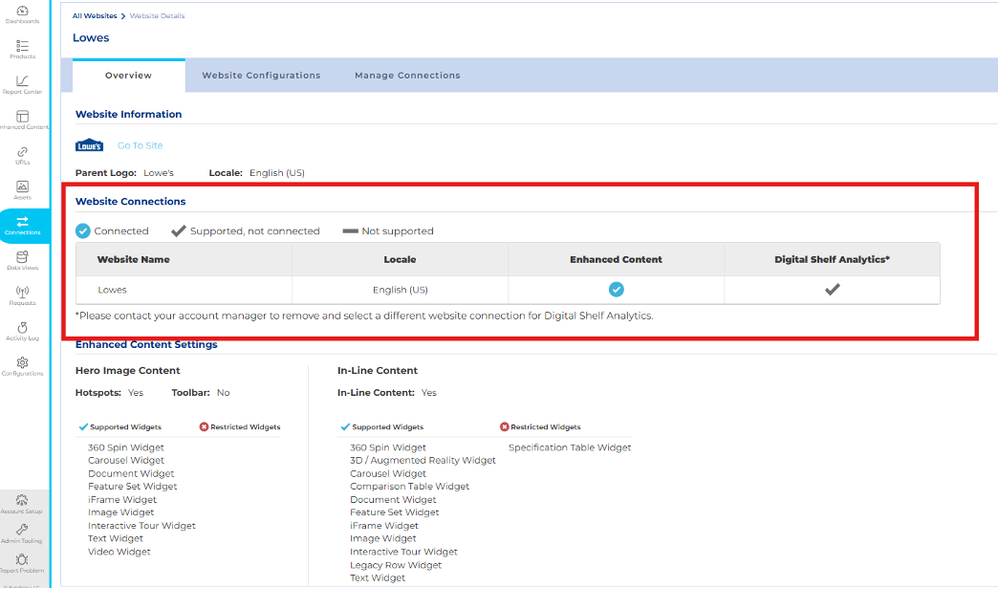Open Report Center in the sidebar

22,85
